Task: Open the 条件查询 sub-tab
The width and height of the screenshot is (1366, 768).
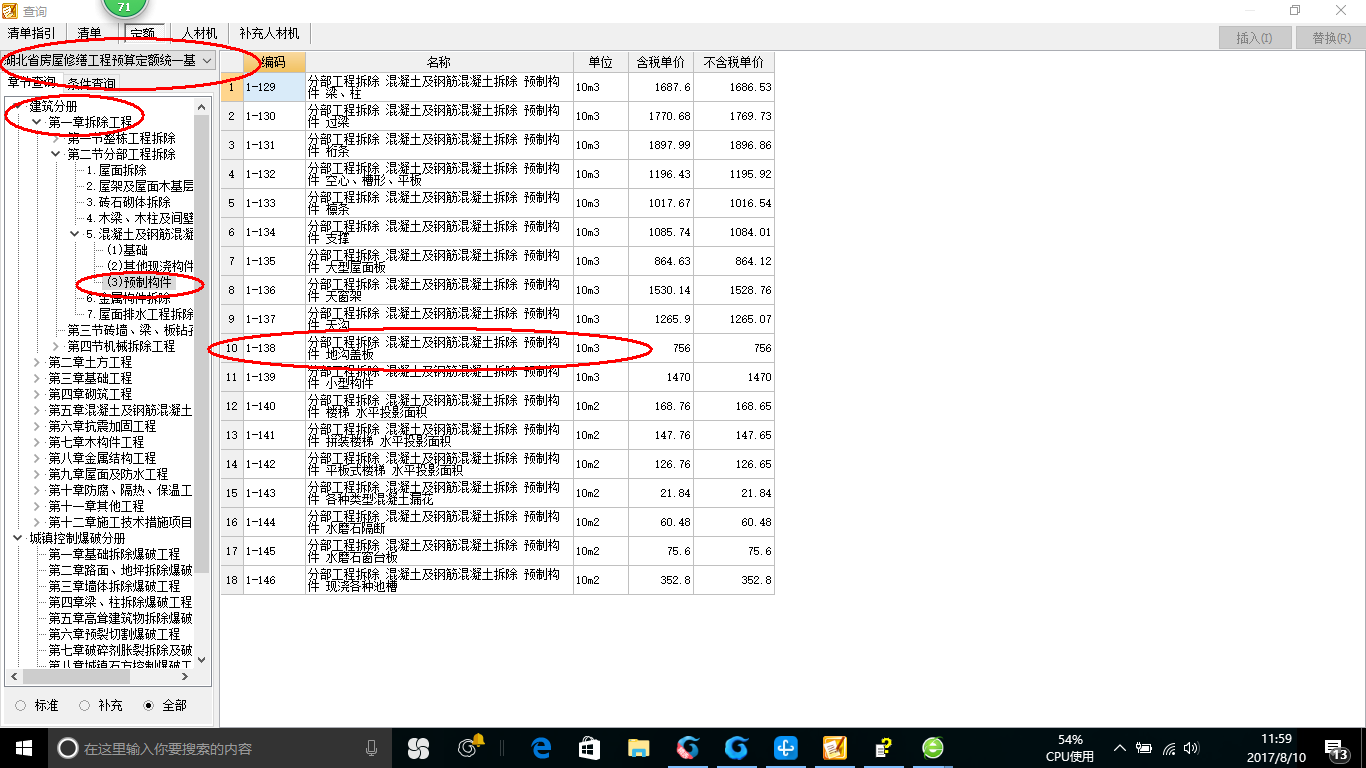Action: pos(91,83)
